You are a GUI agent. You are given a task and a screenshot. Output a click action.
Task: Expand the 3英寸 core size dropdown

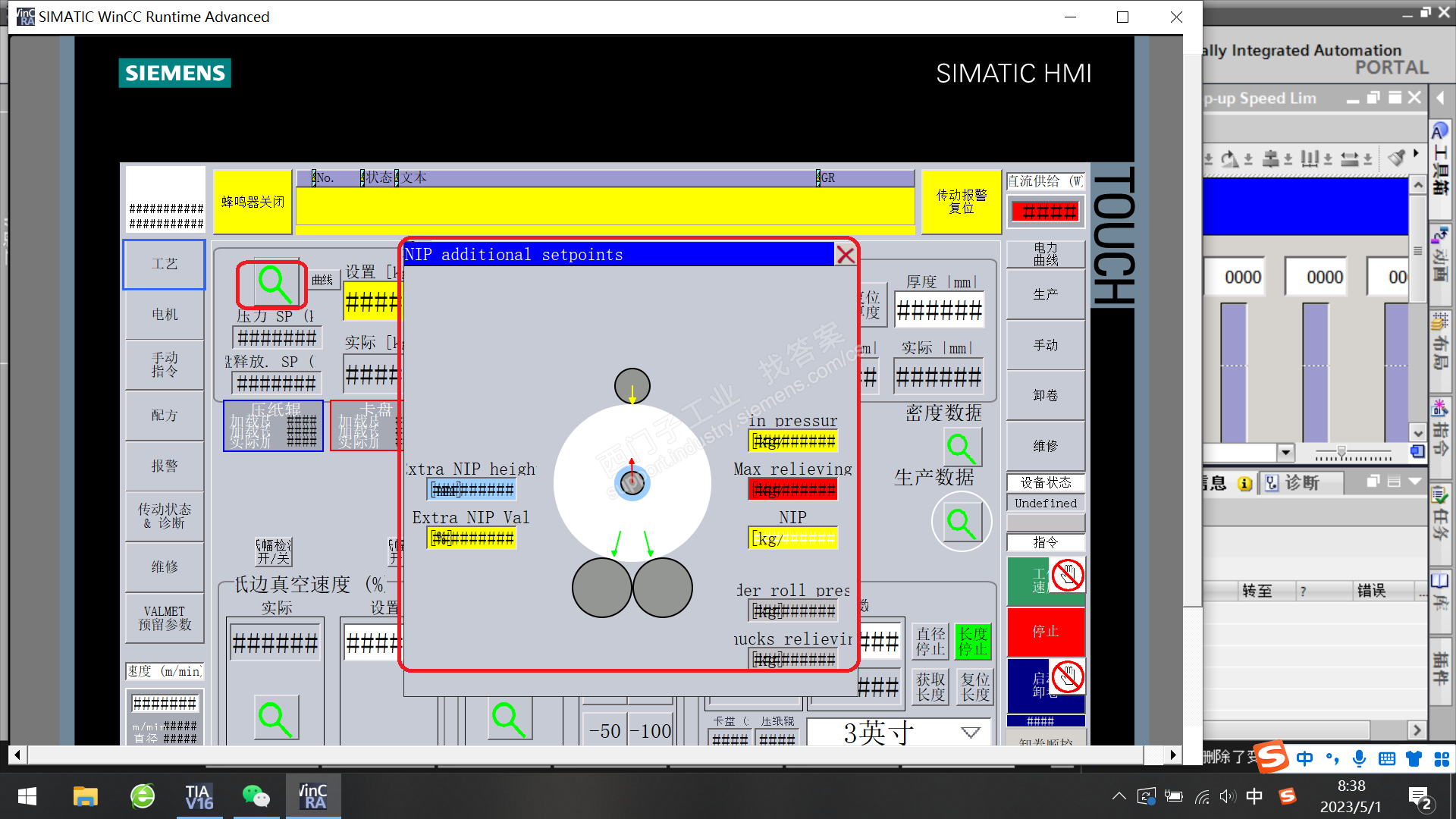(970, 733)
